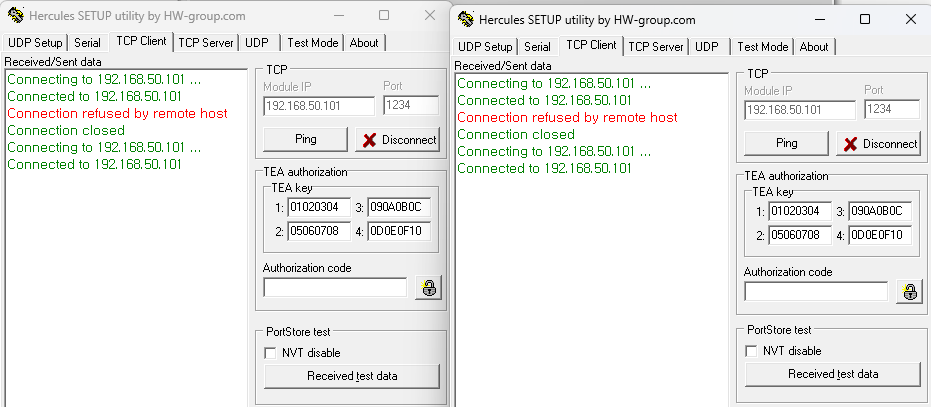Open UDP tab in left window
Viewport: 931px width, 407px height.
pos(256,43)
